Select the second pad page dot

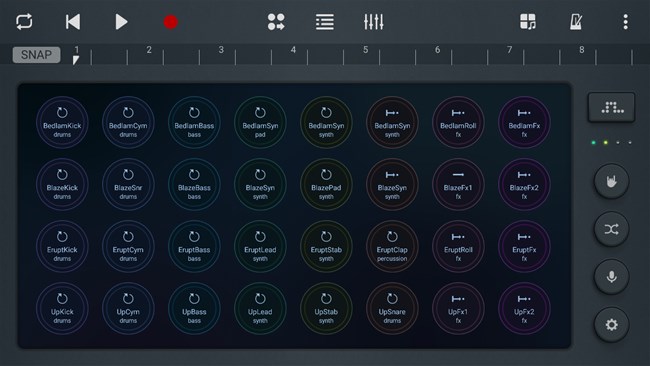pyautogui.click(x=606, y=143)
